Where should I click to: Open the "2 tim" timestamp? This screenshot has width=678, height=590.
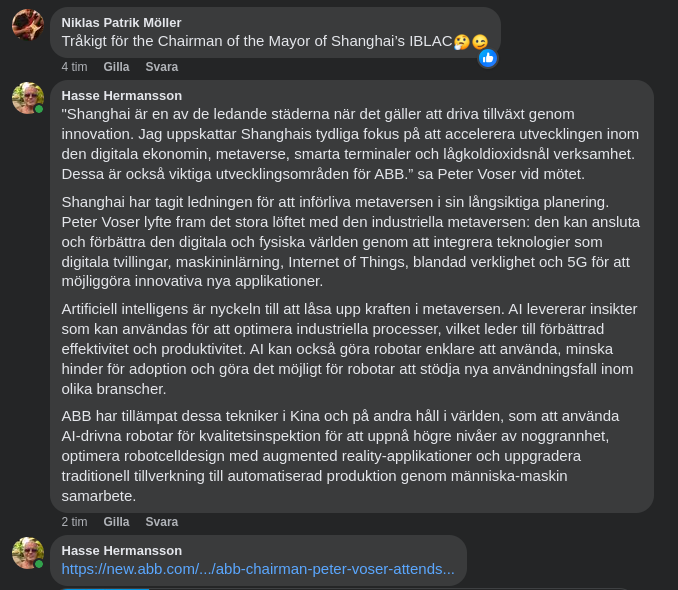[74, 522]
